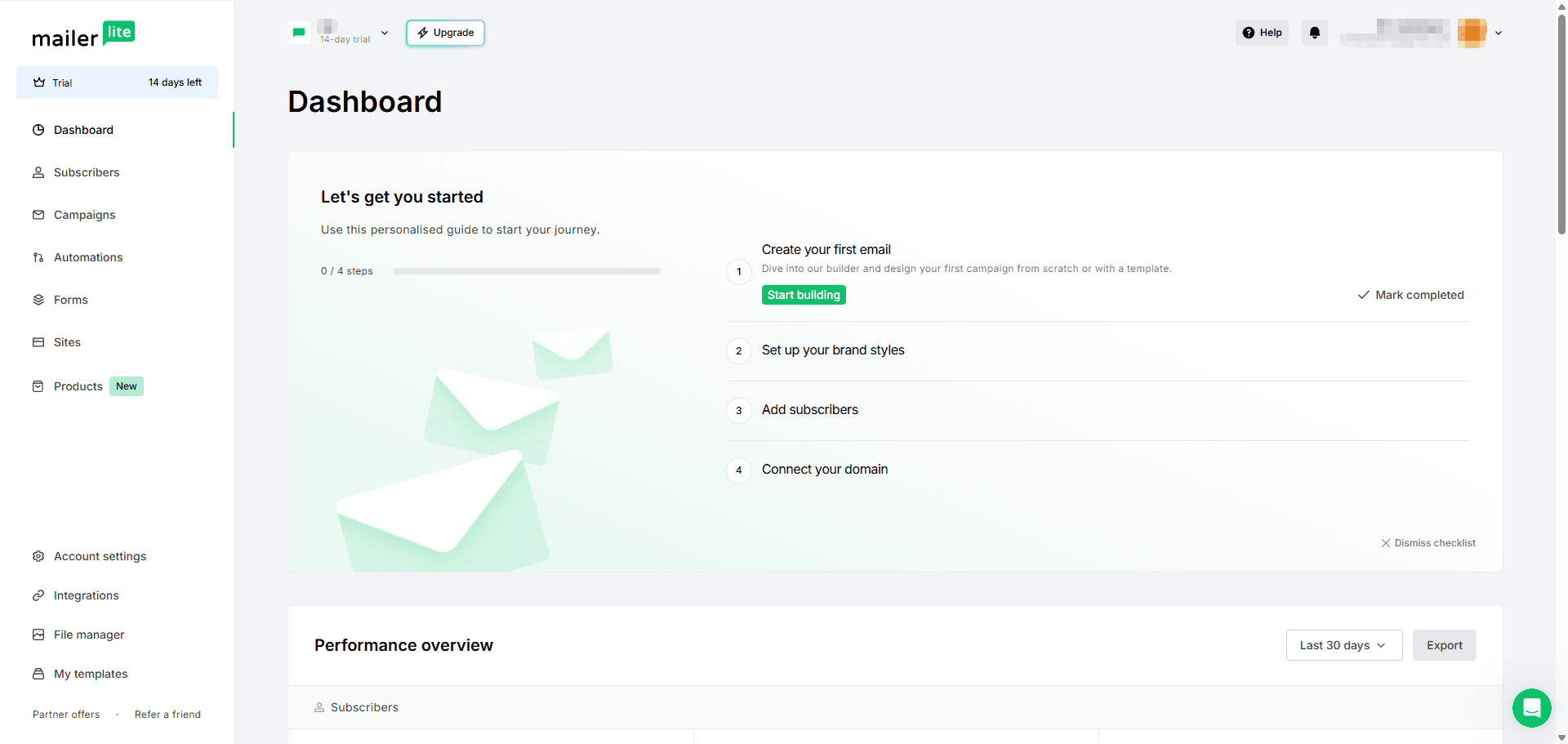Viewport: 1568px width, 744px height.
Task: Click the MailerLite logo
Action: pos(83,34)
